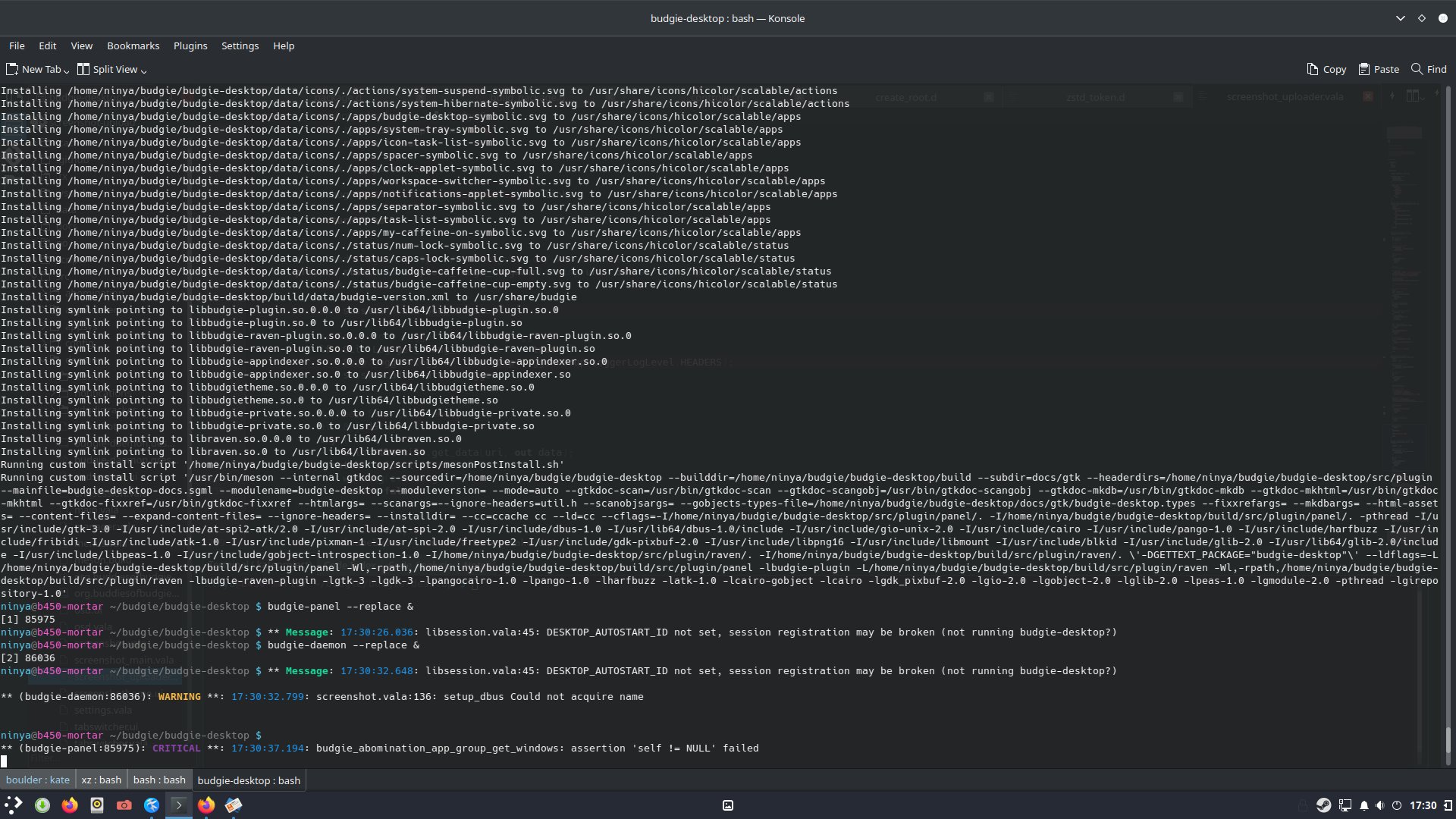This screenshot has height=819, width=1456.
Task: Open the blue globe browser icon
Action: (152, 805)
